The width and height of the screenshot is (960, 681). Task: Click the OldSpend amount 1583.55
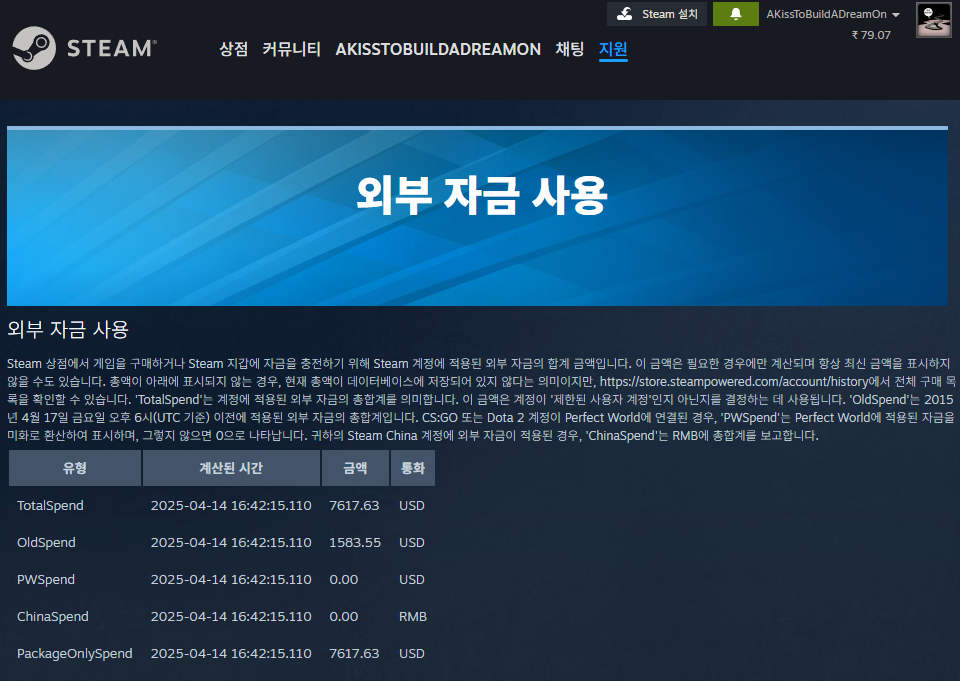pos(355,543)
